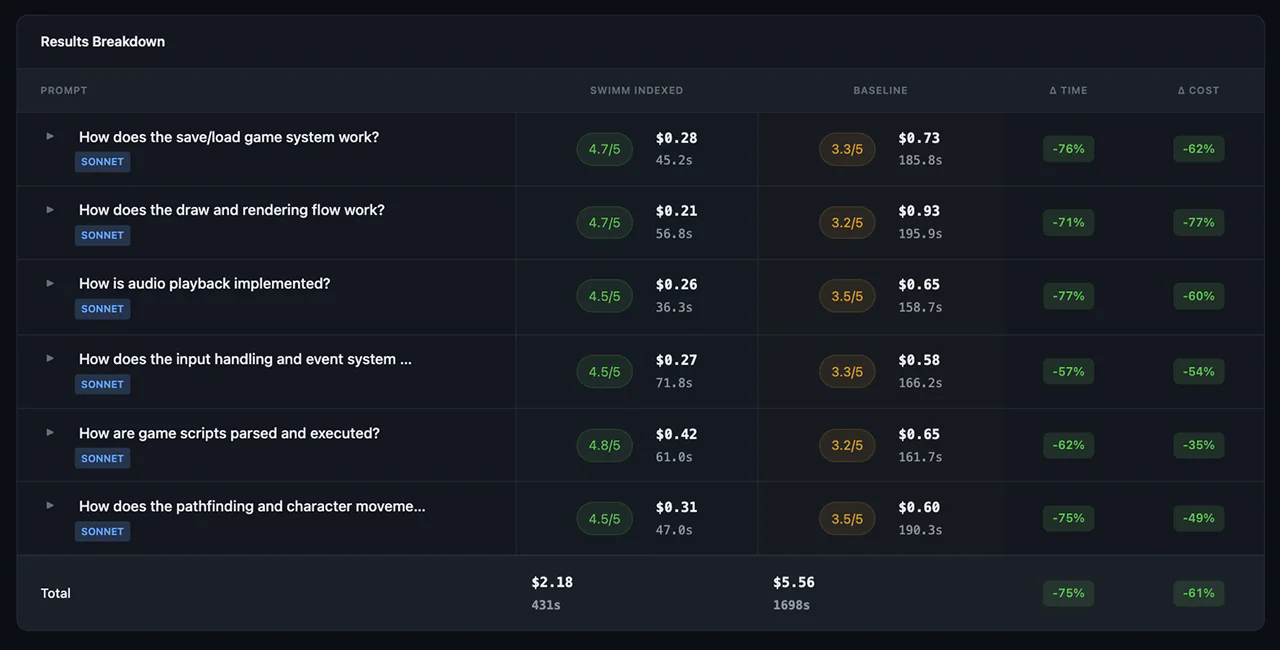Expand the input handling and event row

pyautogui.click(x=50, y=358)
